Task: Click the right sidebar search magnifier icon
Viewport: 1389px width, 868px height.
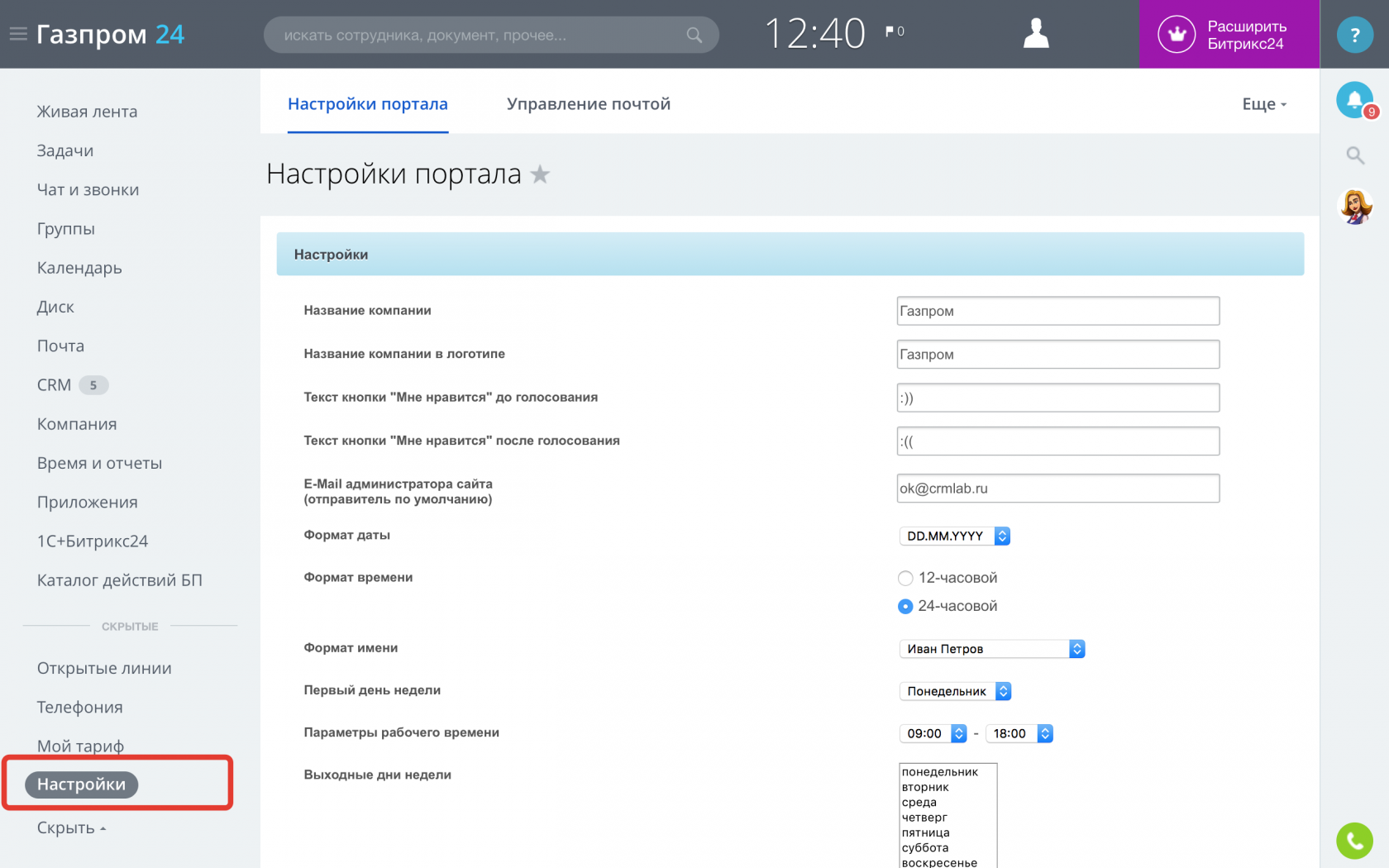Action: [1355, 155]
